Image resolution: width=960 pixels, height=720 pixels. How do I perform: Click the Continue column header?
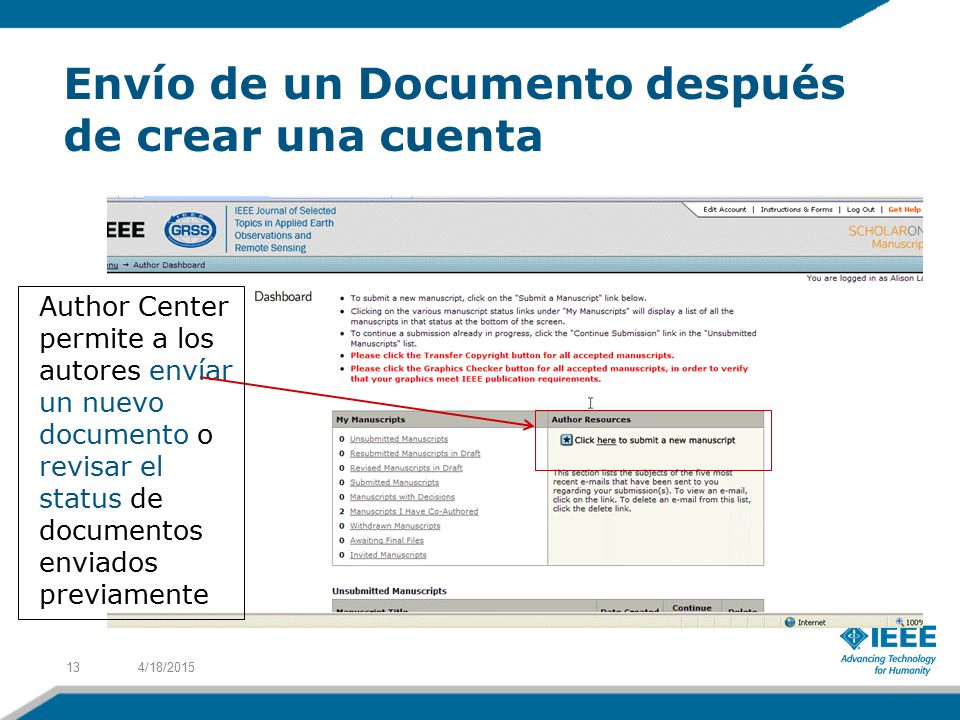692,607
